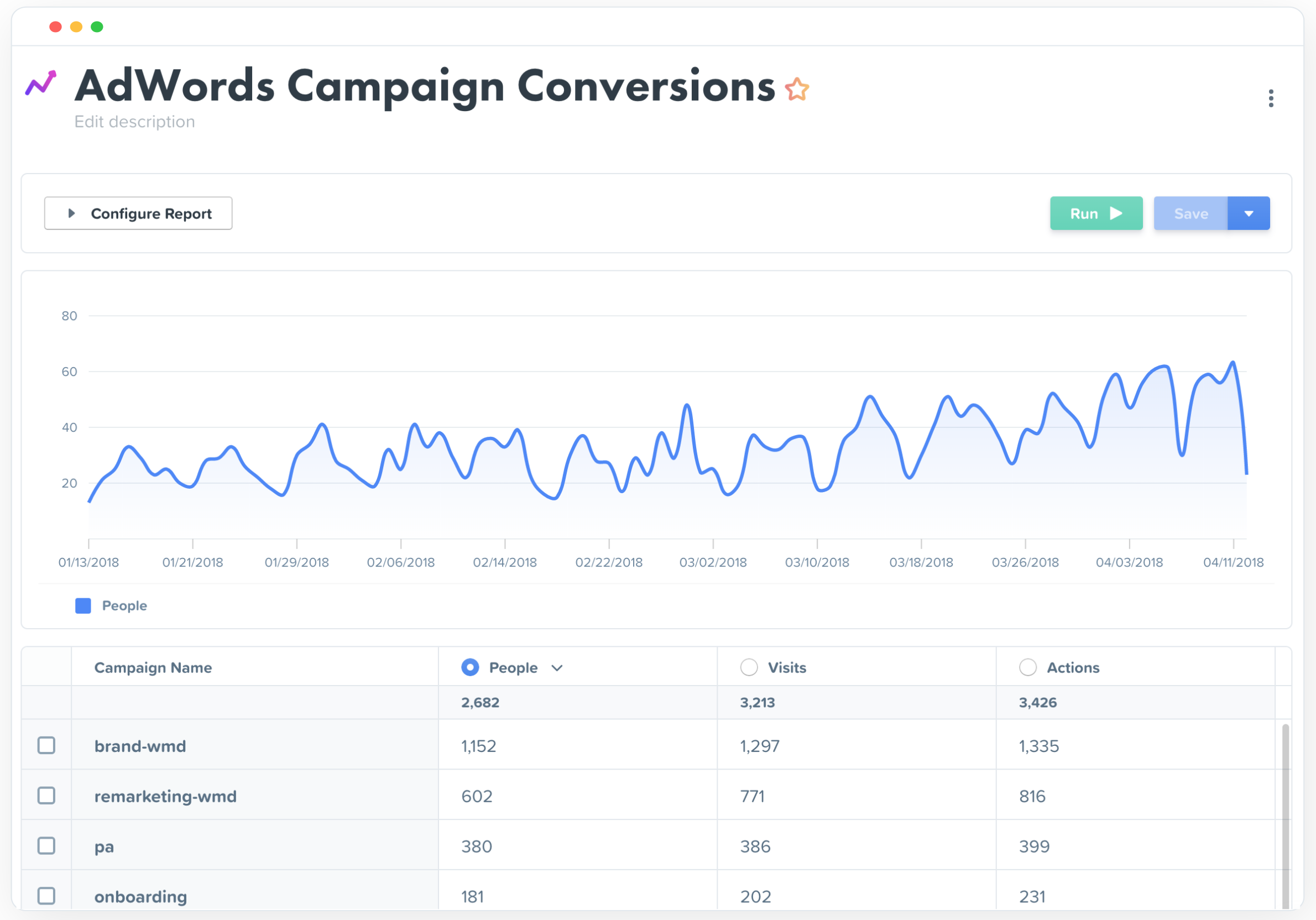Viewport: 1316px width, 920px height.
Task: Click the People total 2,682
Action: point(481,702)
